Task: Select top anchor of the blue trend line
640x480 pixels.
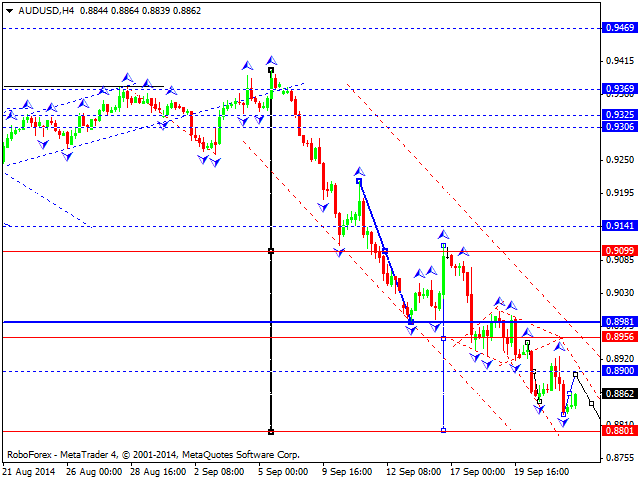Action: tap(359, 181)
